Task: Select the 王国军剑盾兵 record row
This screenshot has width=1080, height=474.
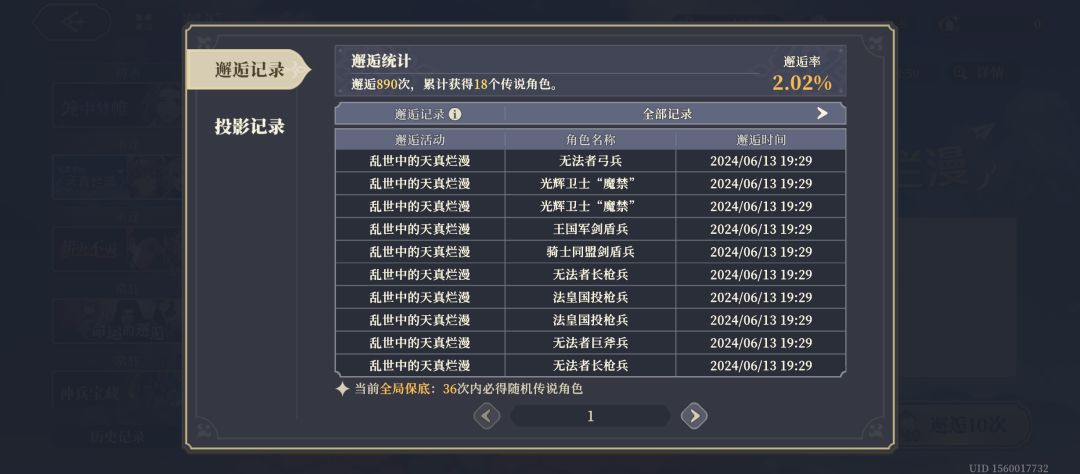Action: coord(590,229)
